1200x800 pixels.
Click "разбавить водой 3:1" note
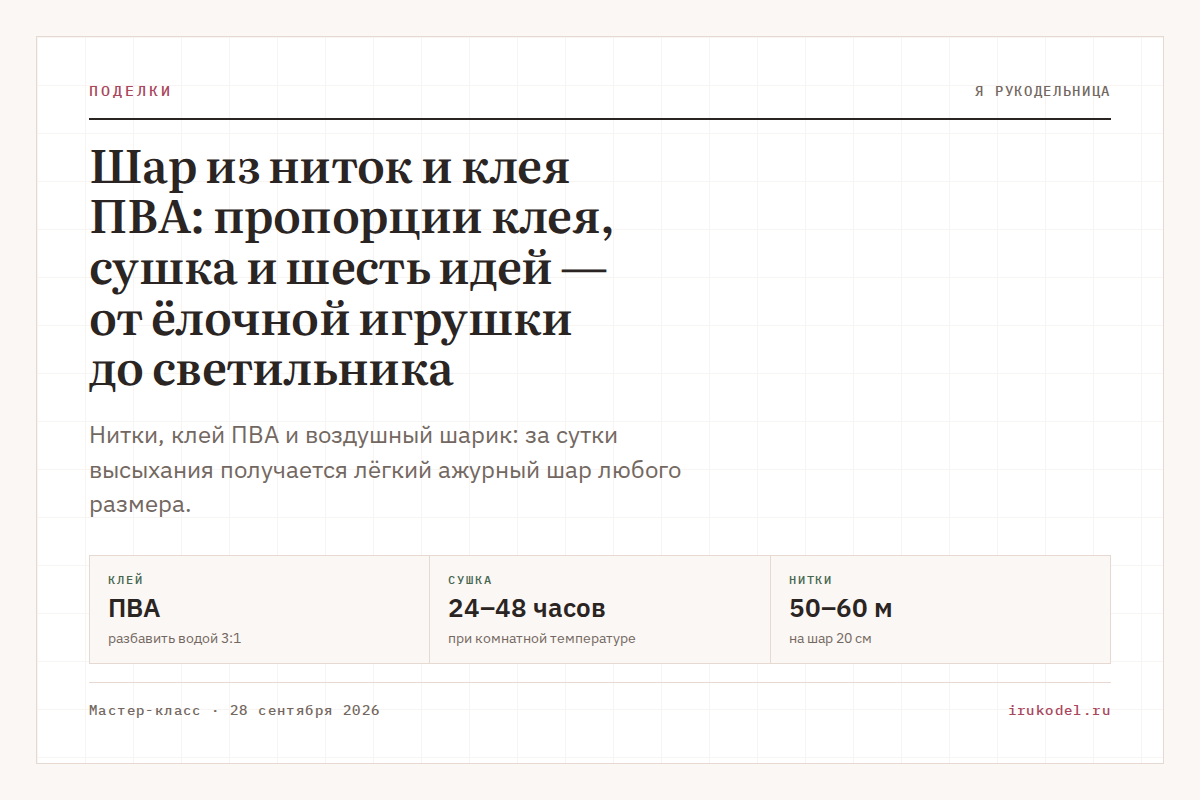pyautogui.click(x=174, y=638)
